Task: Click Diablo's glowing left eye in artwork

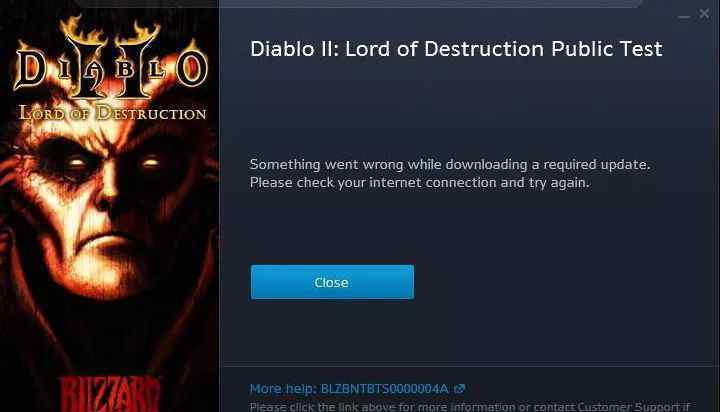Action: coord(77,162)
